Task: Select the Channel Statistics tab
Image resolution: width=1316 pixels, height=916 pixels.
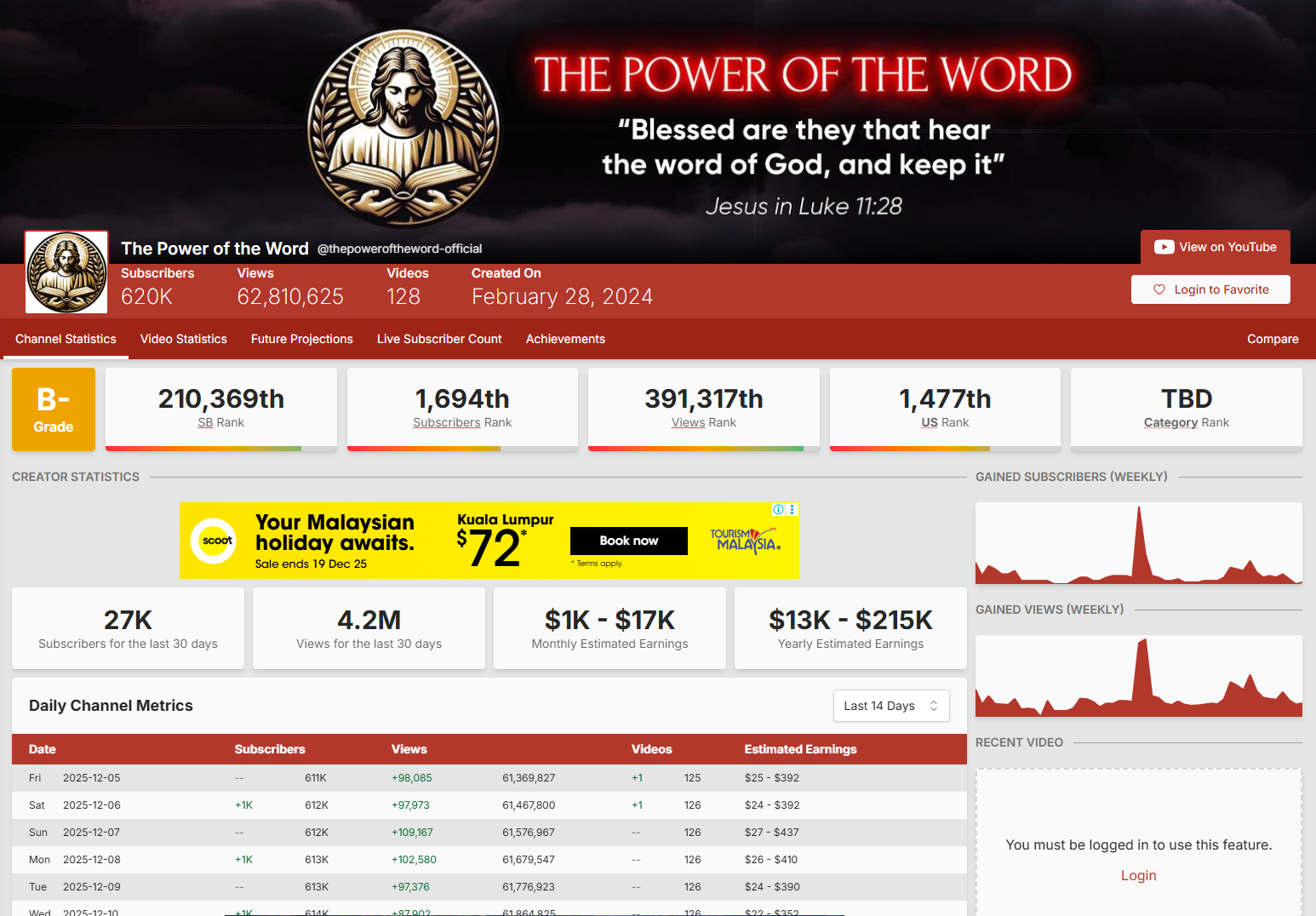Action: pos(66,339)
